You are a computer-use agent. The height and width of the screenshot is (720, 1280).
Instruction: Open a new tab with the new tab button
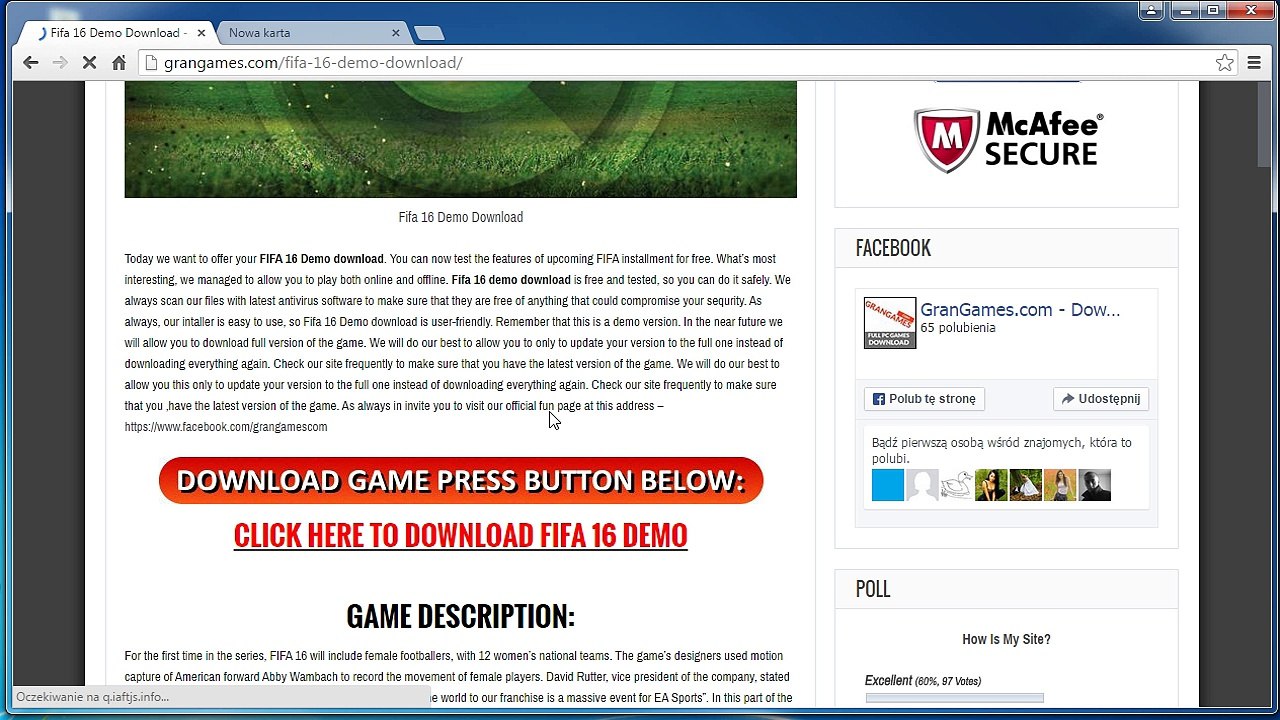tap(428, 33)
